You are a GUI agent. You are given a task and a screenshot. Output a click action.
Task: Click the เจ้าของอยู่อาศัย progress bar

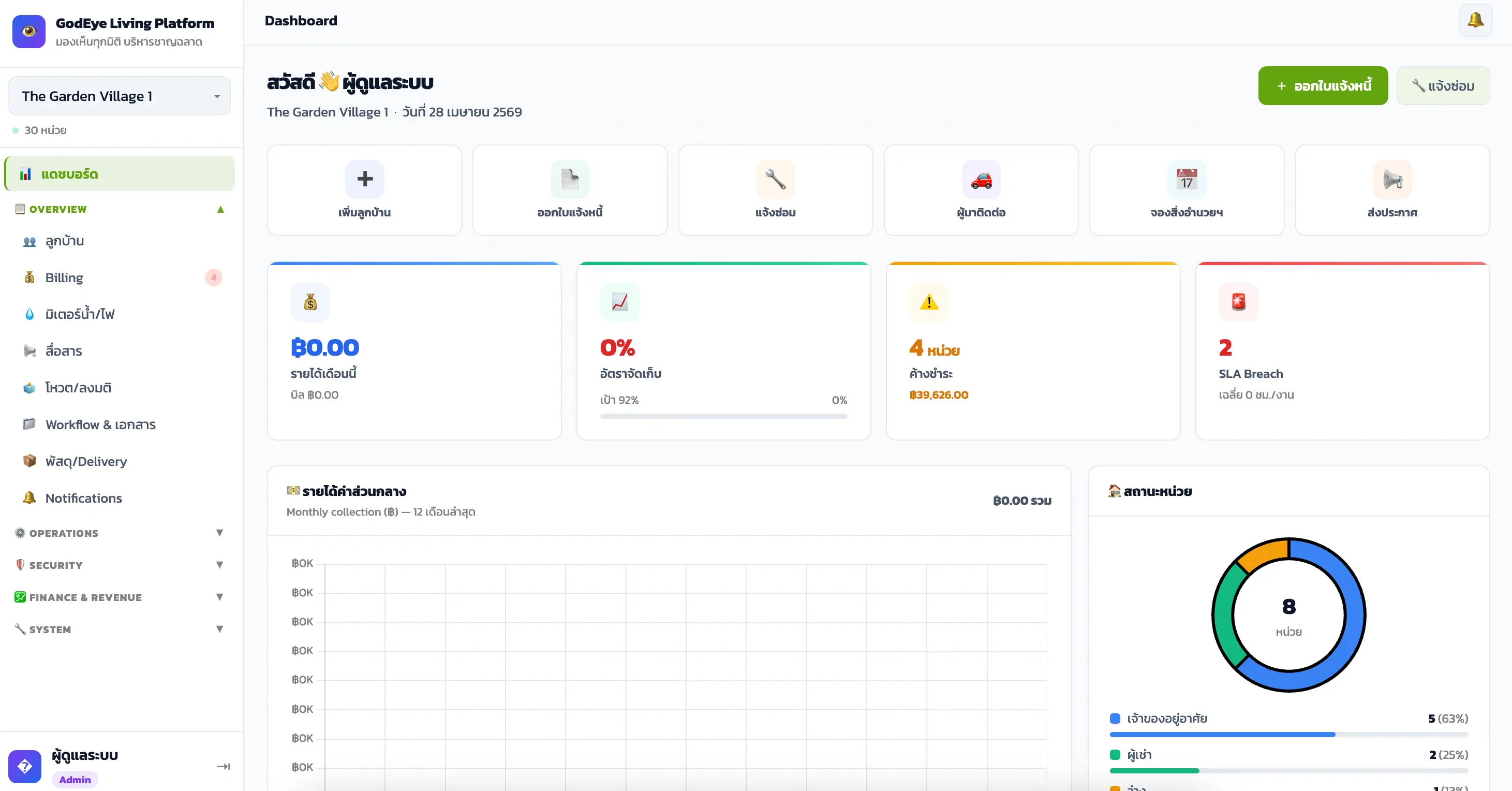pos(1288,735)
